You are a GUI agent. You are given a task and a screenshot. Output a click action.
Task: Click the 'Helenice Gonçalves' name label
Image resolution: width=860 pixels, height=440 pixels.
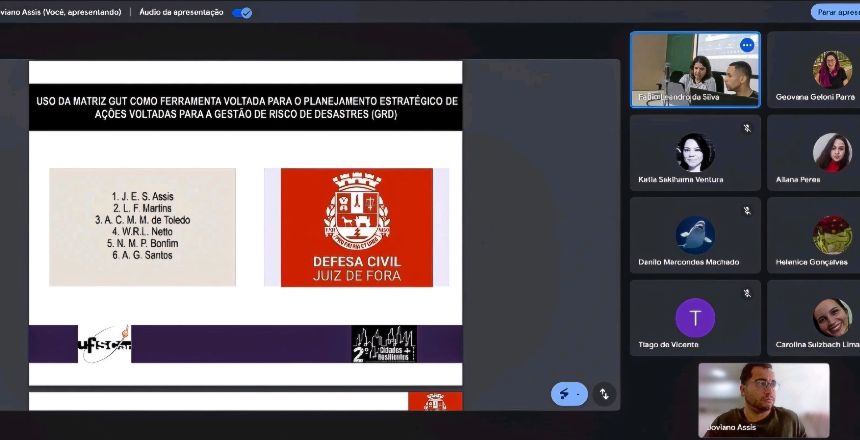[x=812, y=262]
